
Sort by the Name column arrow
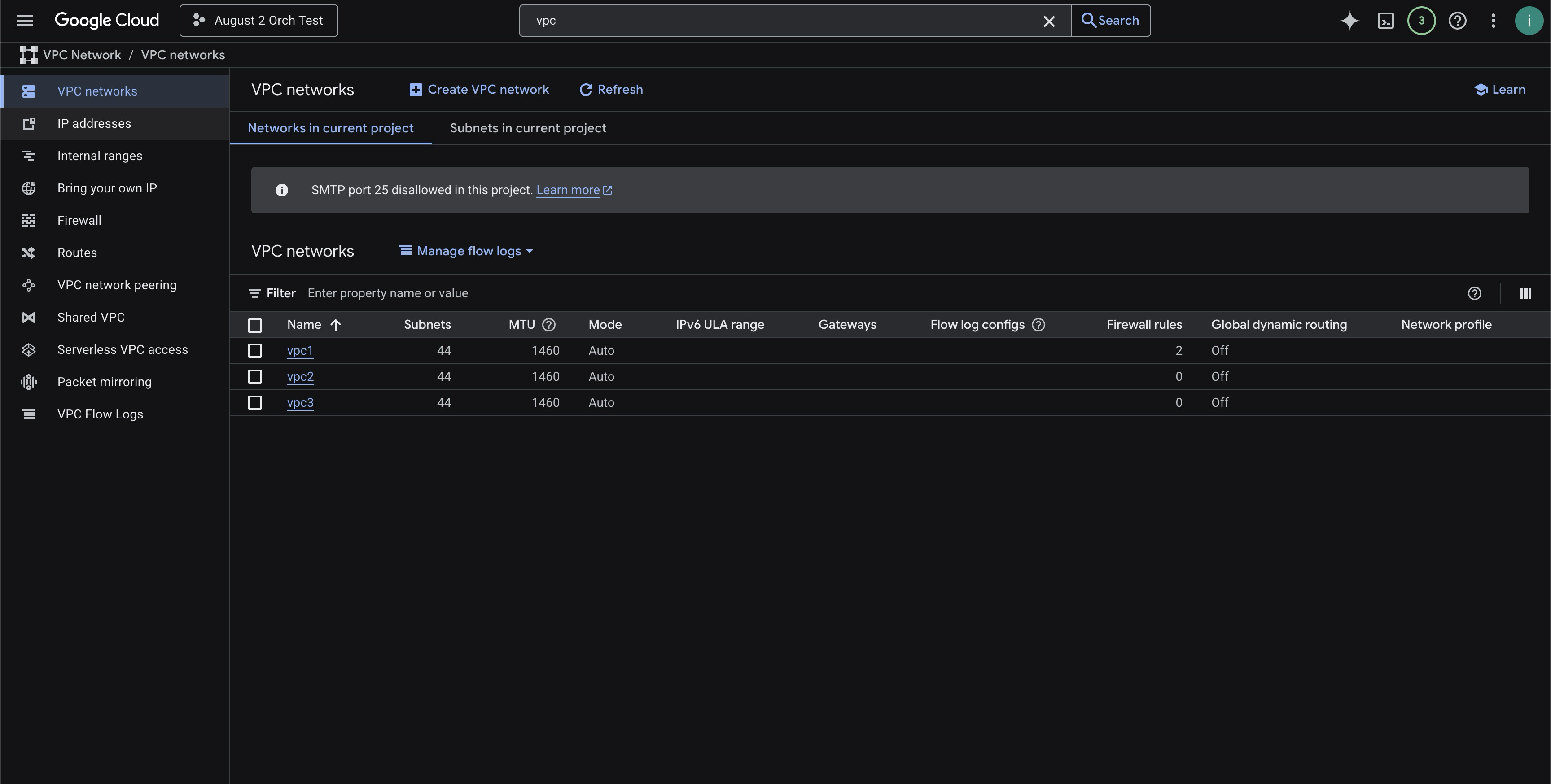pos(335,325)
